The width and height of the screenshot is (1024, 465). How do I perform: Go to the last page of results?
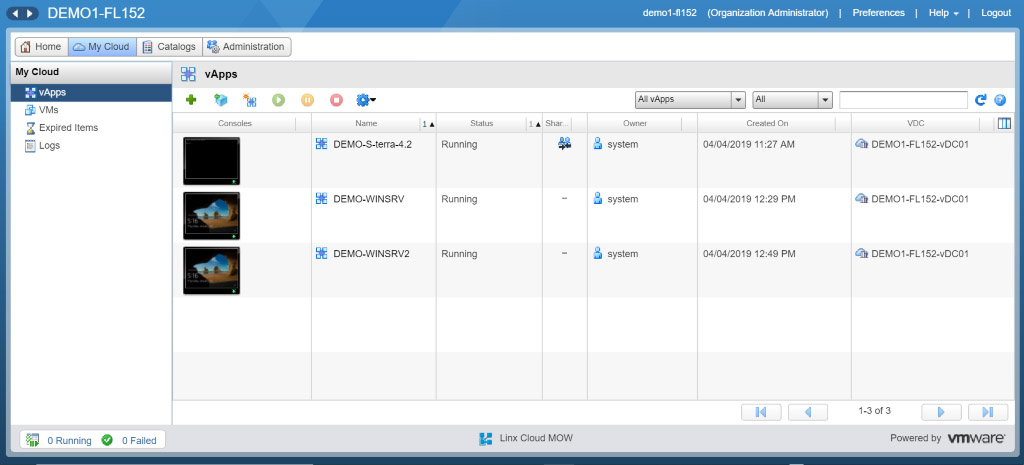tap(988, 411)
